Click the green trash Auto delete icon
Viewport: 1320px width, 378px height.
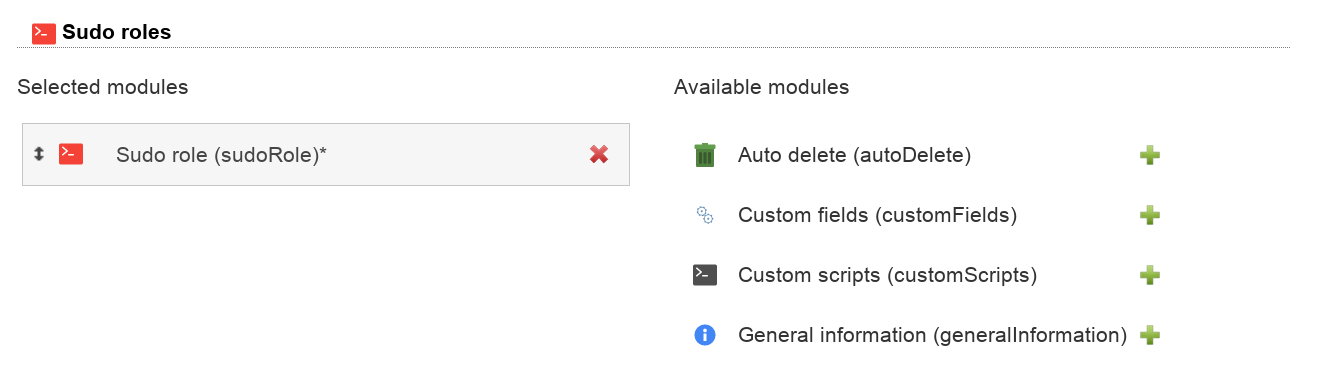pyautogui.click(x=705, y=155)
